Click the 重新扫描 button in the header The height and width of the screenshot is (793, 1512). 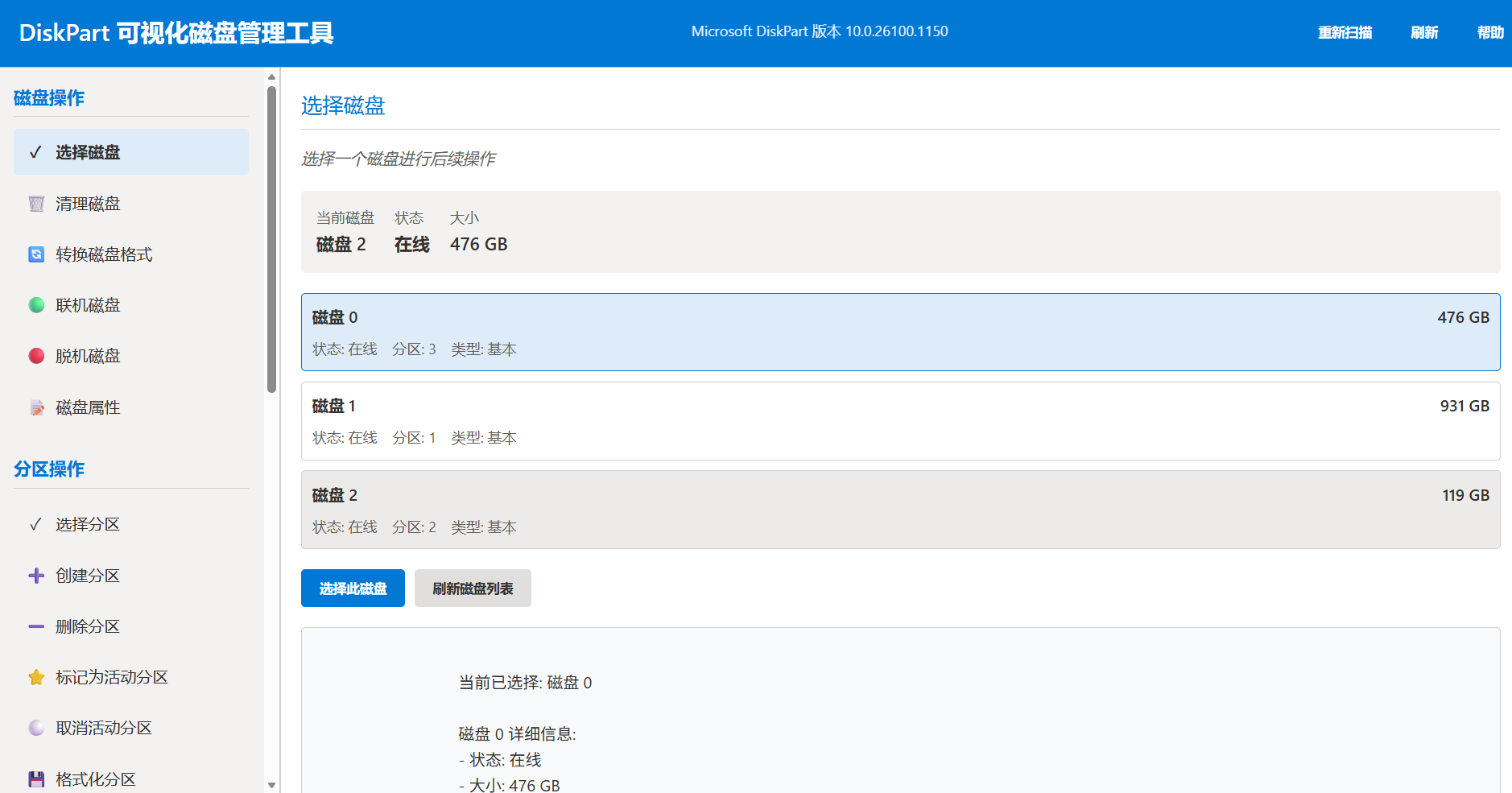[1345, 32]
